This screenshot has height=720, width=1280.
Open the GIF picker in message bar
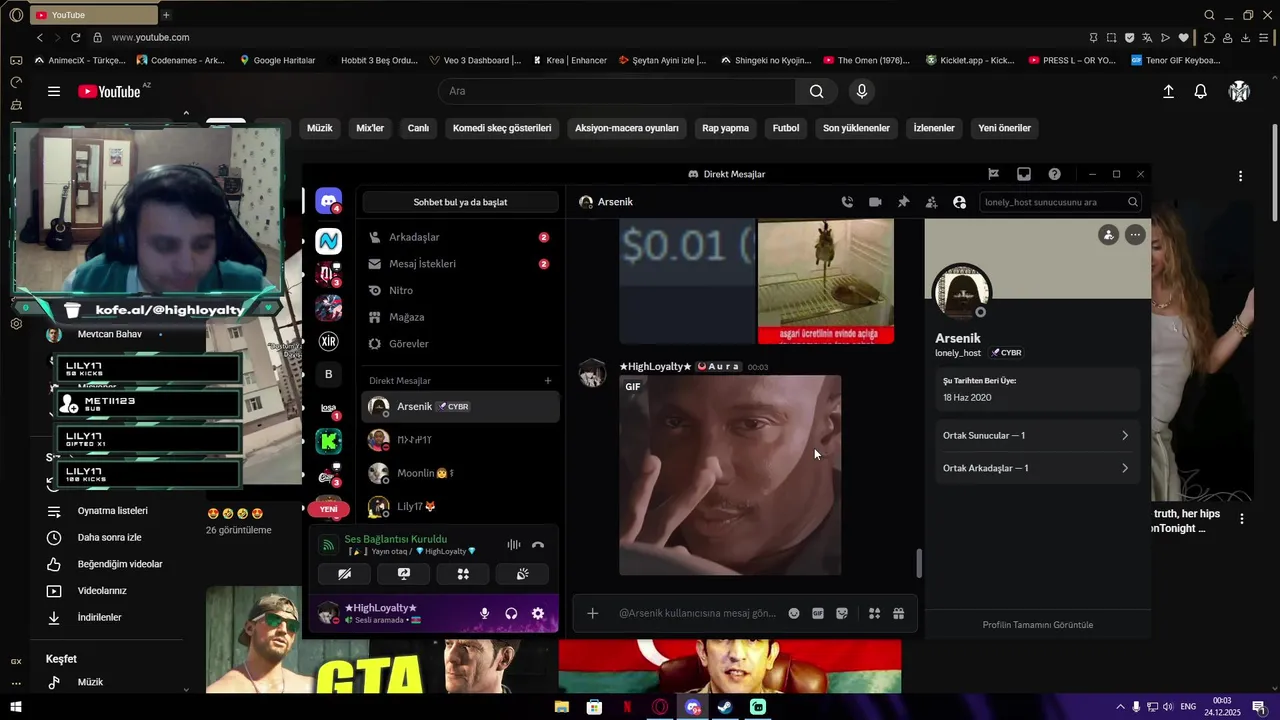coord(818,613)
